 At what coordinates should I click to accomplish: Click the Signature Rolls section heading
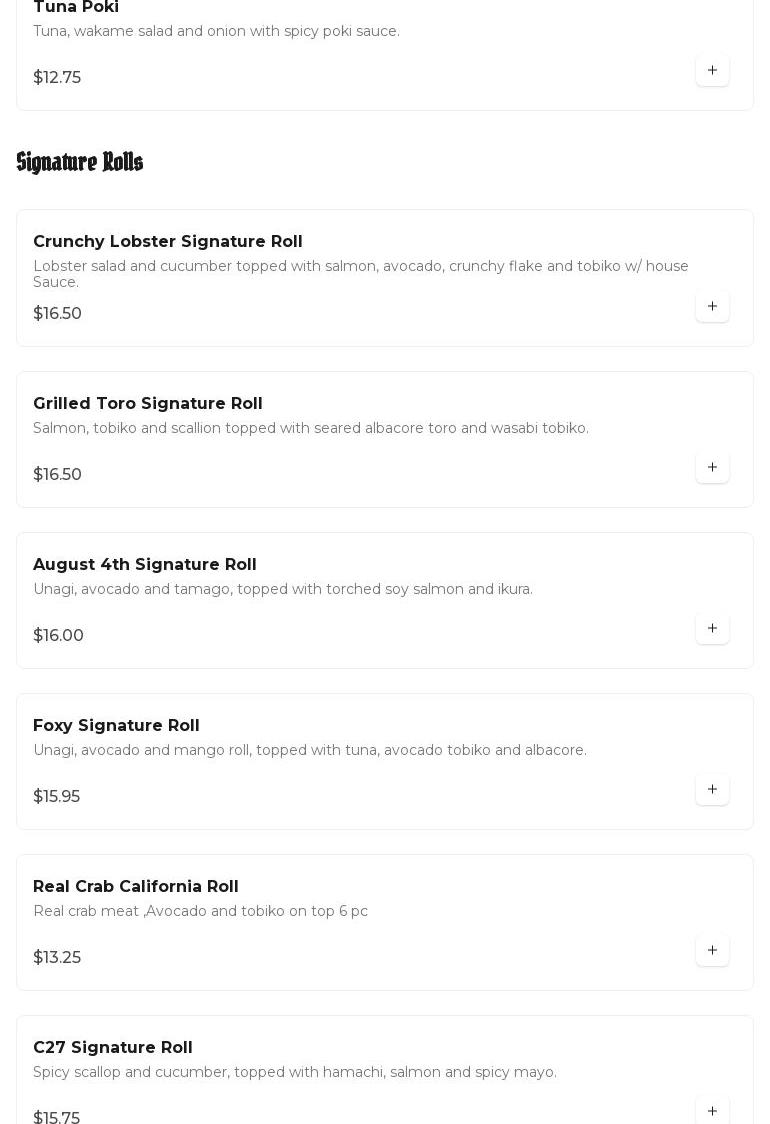tap(80, 162)
